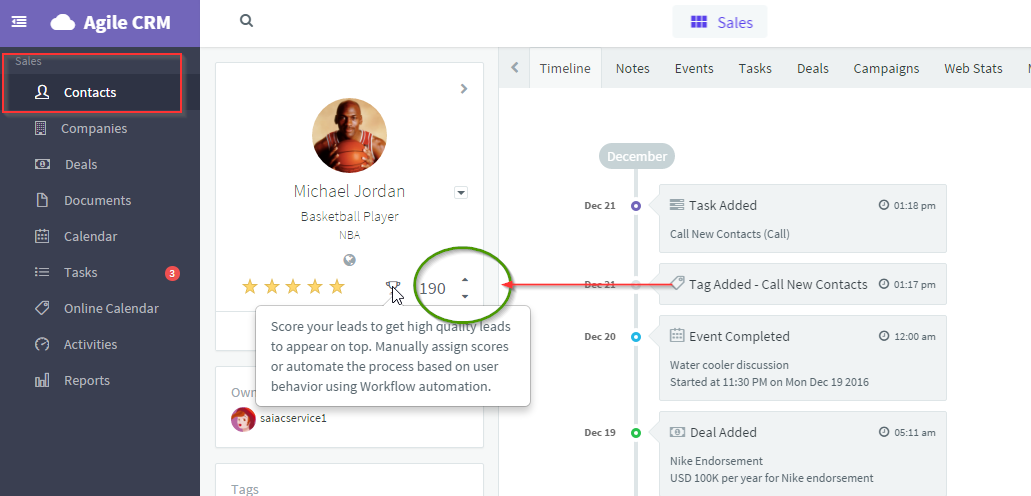
Task: Click the Michael Jordan name heading
Action: point(349,191)
